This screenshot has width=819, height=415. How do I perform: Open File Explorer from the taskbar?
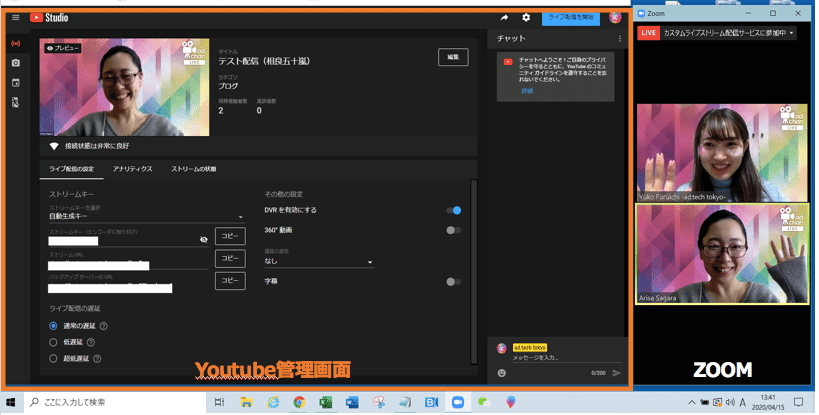pyautogui.click(x=246, y=402)
